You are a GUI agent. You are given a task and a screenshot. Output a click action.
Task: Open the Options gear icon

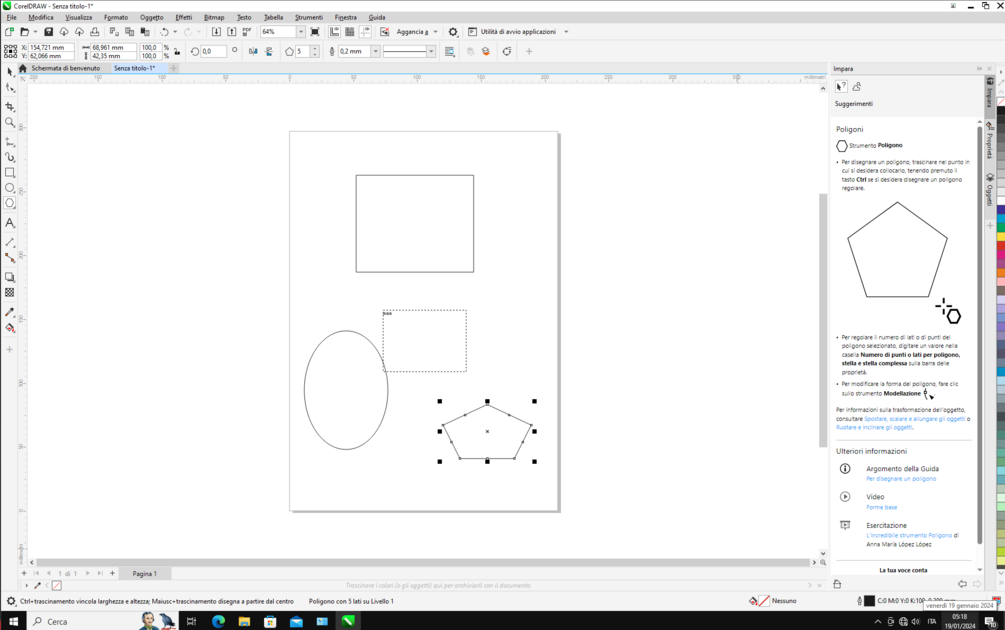pyautogui.click(x=453, y=31)
